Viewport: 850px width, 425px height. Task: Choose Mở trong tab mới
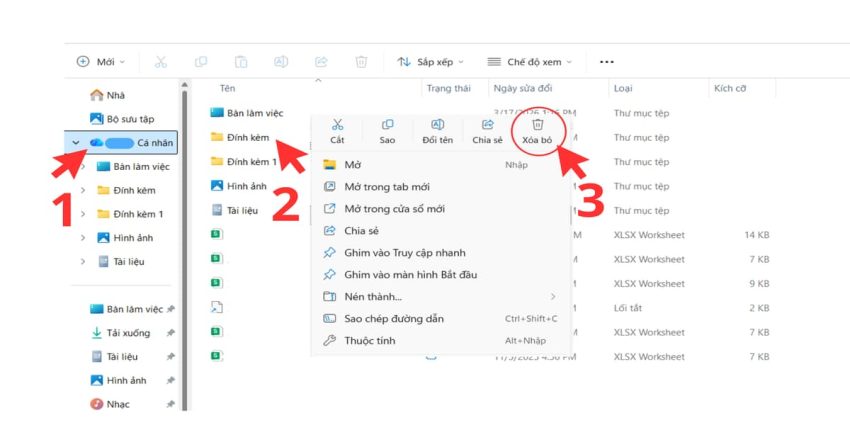tap(441, 187)
